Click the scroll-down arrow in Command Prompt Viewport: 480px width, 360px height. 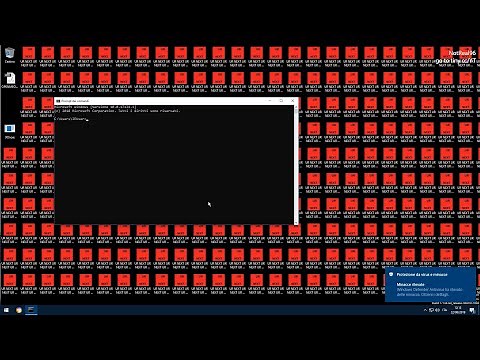click(x=296, y=222)
